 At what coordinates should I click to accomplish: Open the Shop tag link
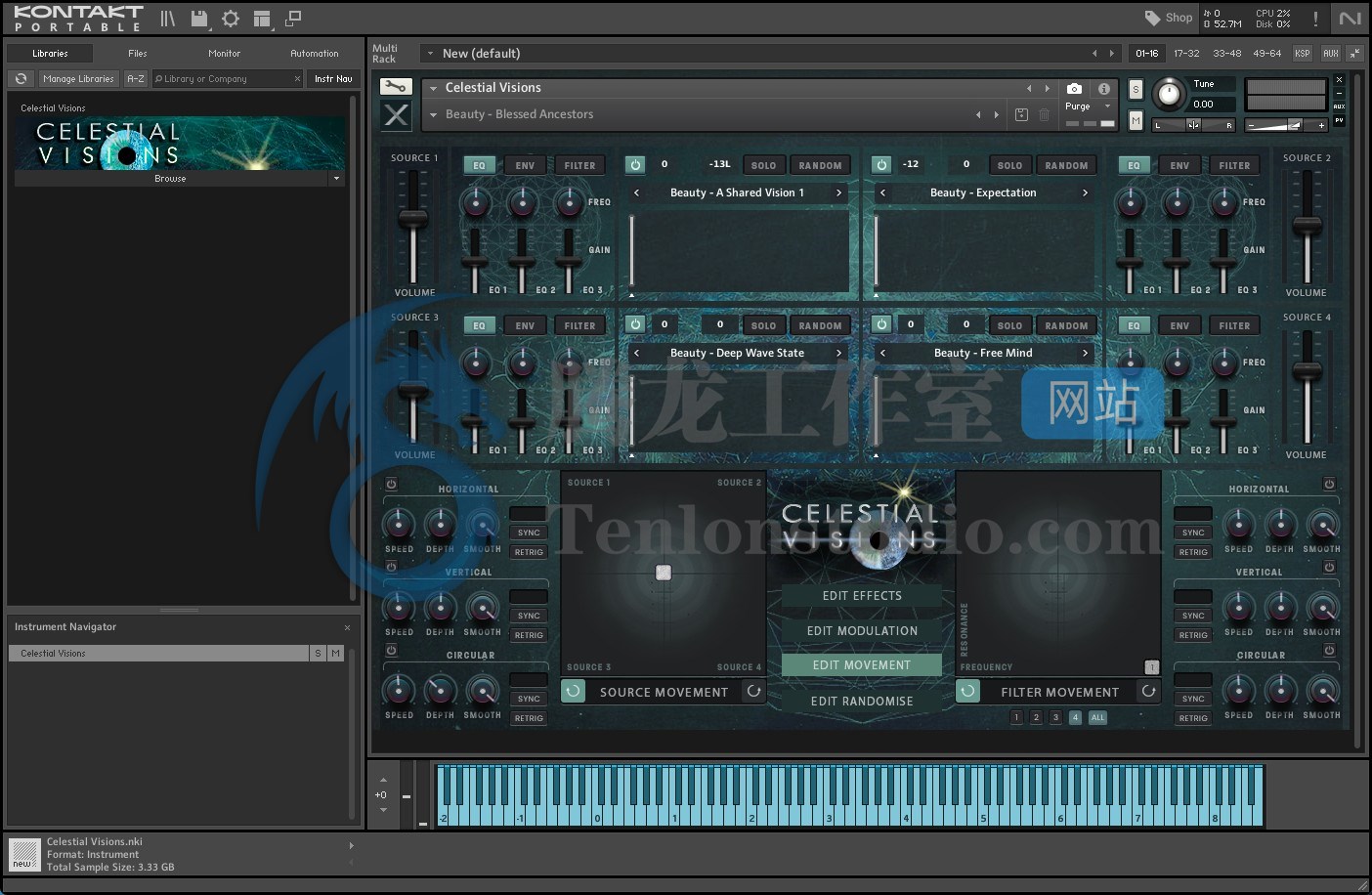click(x=1169, y=18)
